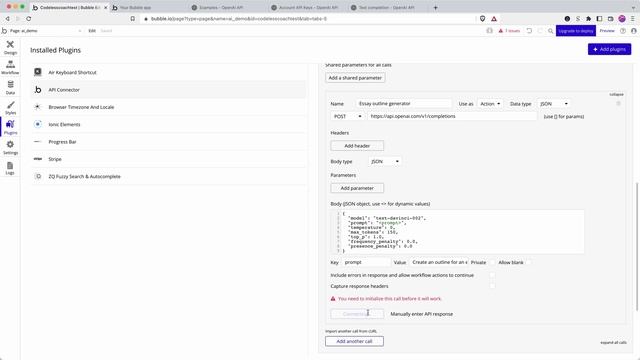Toggle the Private checkbox for prompt
This screenshot has height=360, width=640.
(492, 262)
